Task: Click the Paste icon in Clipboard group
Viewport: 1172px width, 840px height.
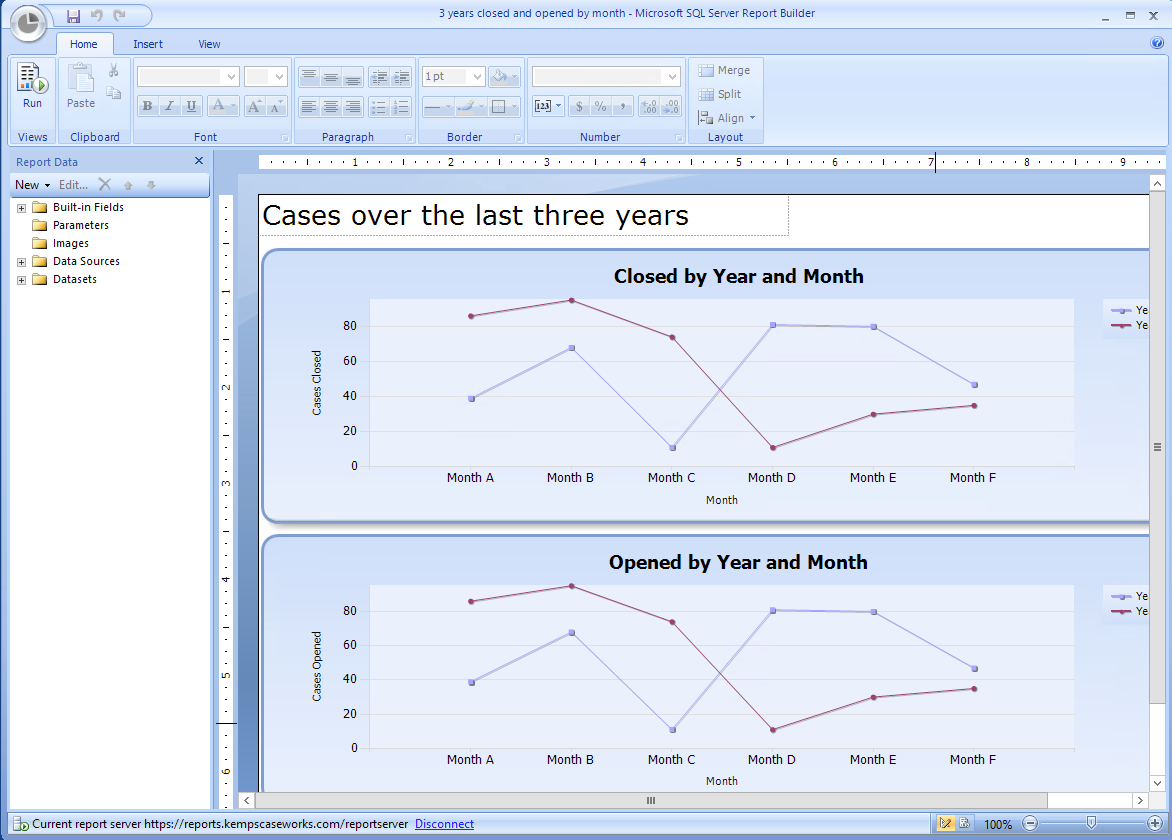Action: 81,86
